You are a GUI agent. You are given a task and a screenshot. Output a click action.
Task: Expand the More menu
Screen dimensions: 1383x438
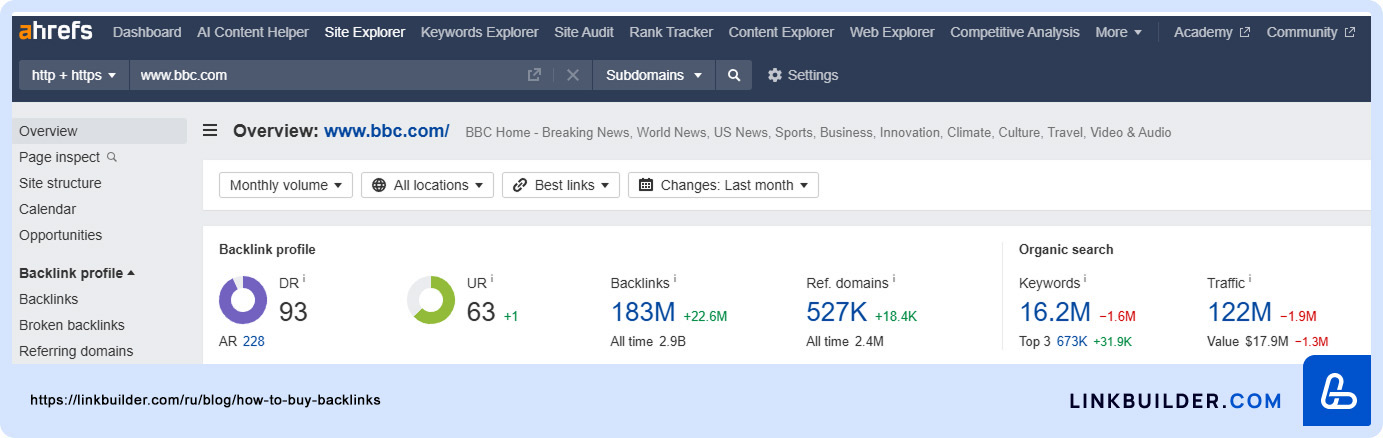coord(1118,32)
